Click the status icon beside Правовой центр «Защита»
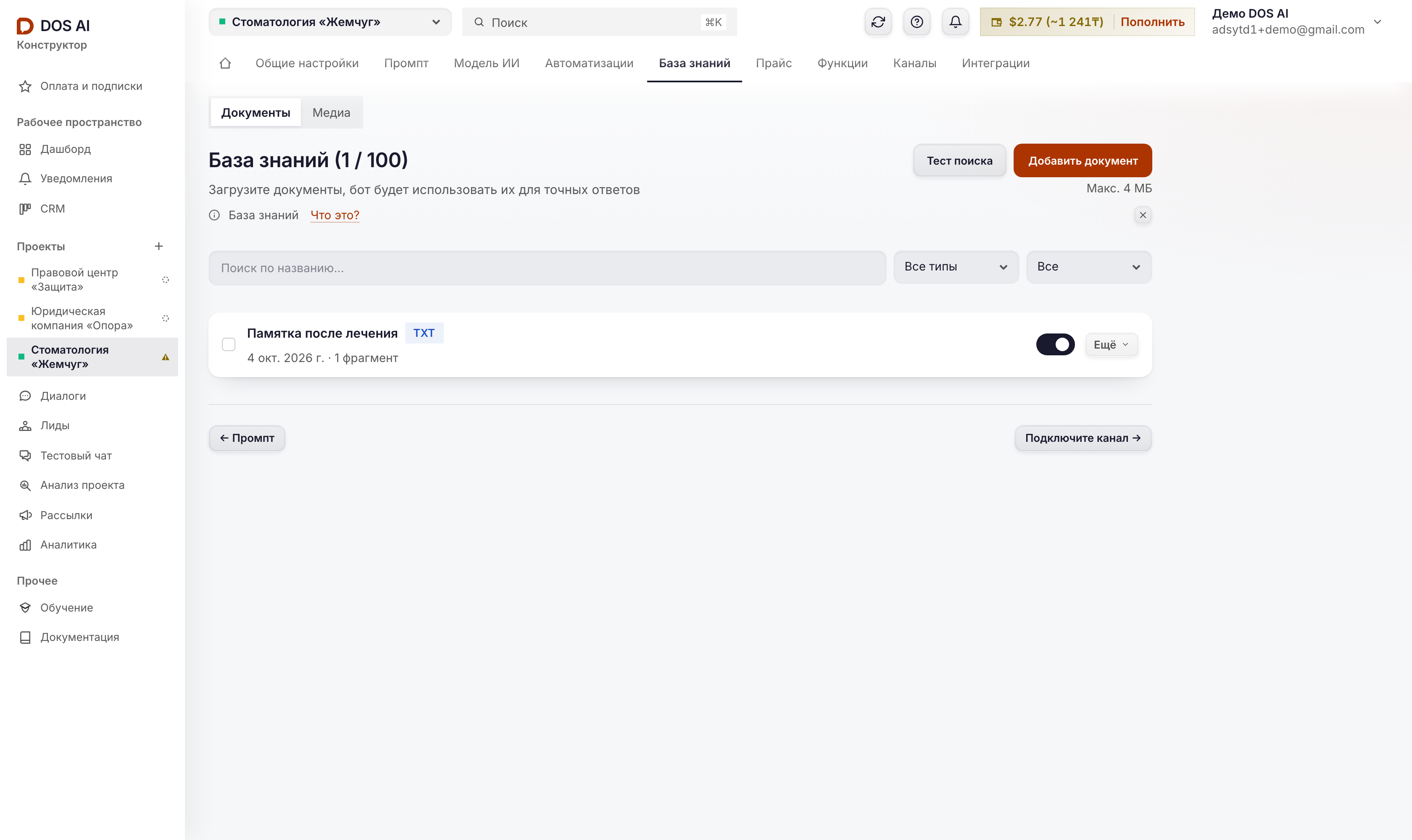This screenshot has height=840, width=1412. click(166, 280)
